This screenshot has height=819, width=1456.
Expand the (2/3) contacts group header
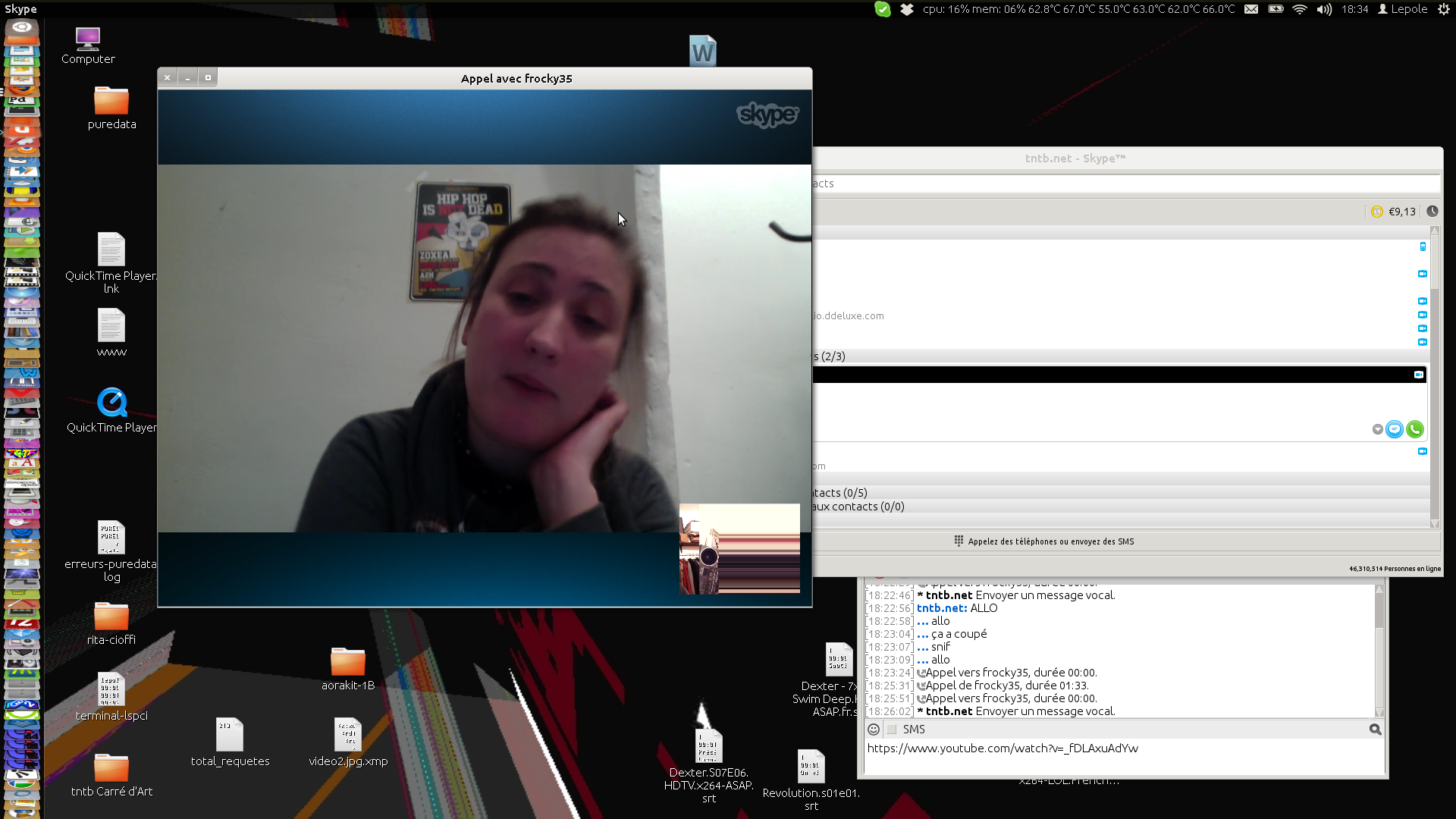point(830,356)
